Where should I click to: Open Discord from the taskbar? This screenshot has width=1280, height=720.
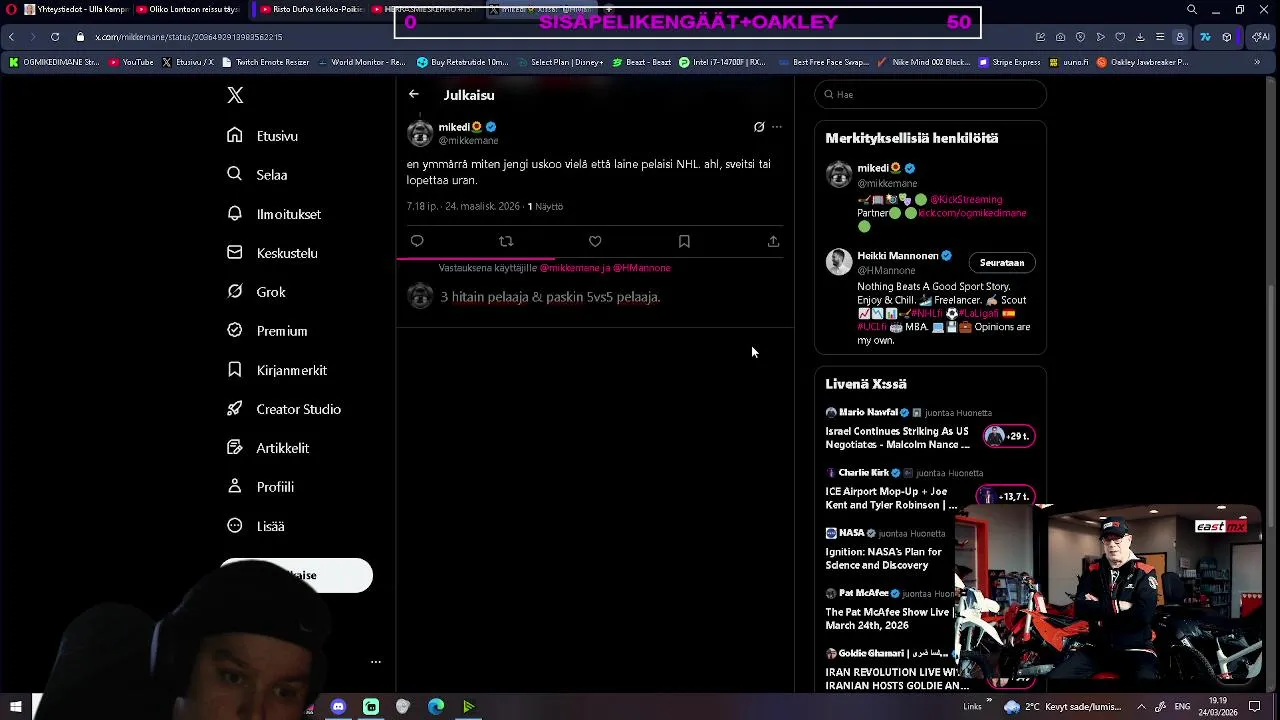click(338, 707)
